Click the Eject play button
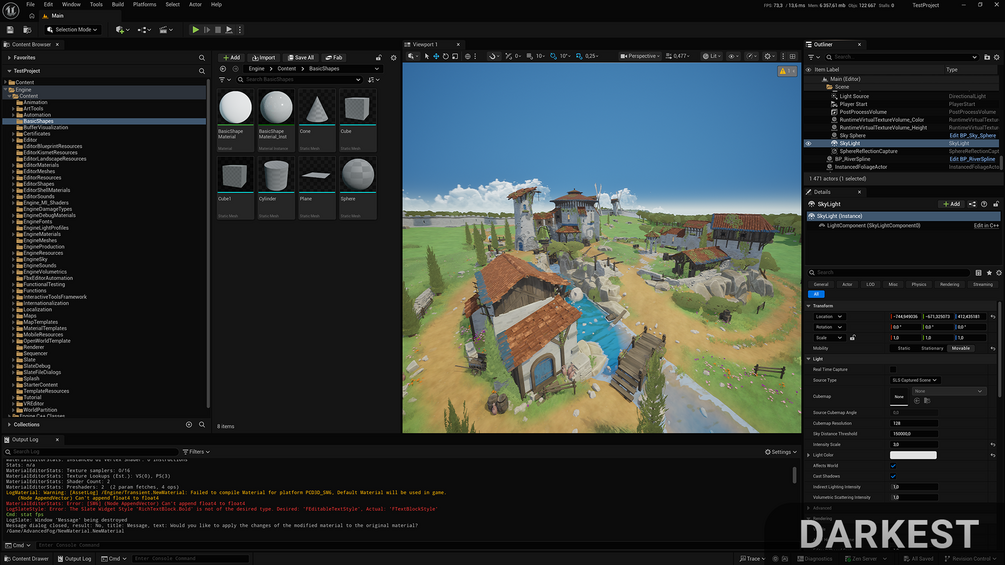Image resolution: width=1005 pixels, height=565 pixels. pos(229,29)
